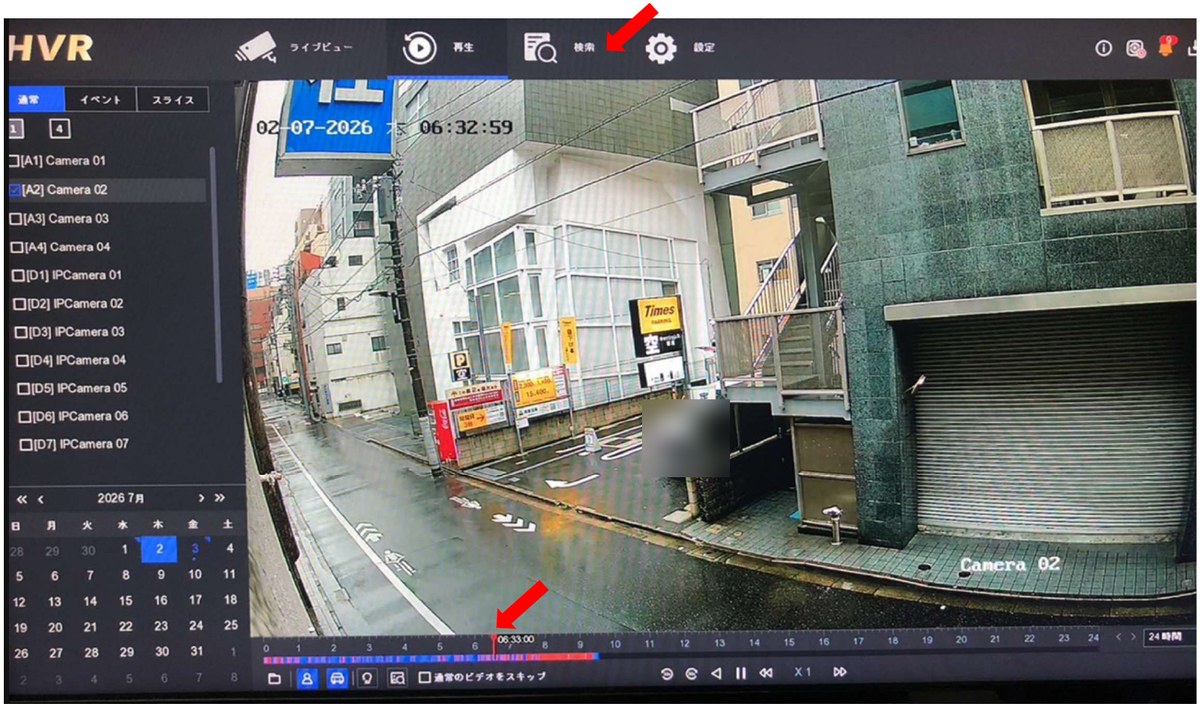1200x707 pixels.
Task: Click the picture search icon below timeline
Action: click(x=397, y=677)
